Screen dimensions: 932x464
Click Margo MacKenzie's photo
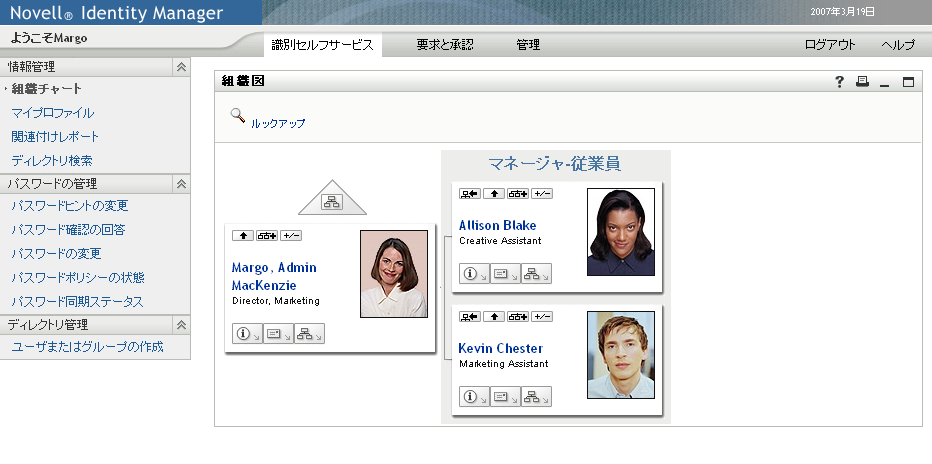click(x=394, y=274)
